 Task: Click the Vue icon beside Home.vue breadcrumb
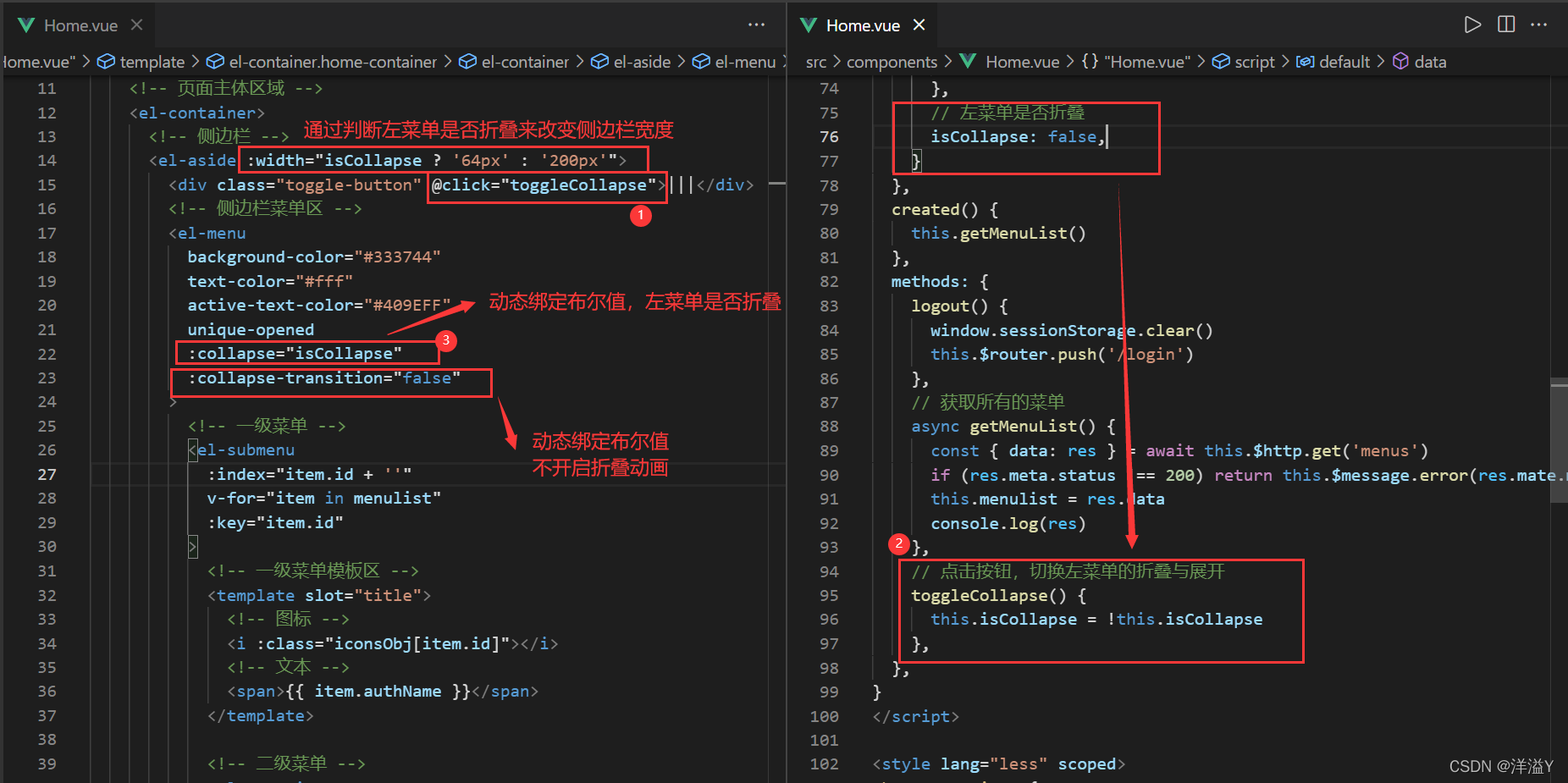(969, 62)
